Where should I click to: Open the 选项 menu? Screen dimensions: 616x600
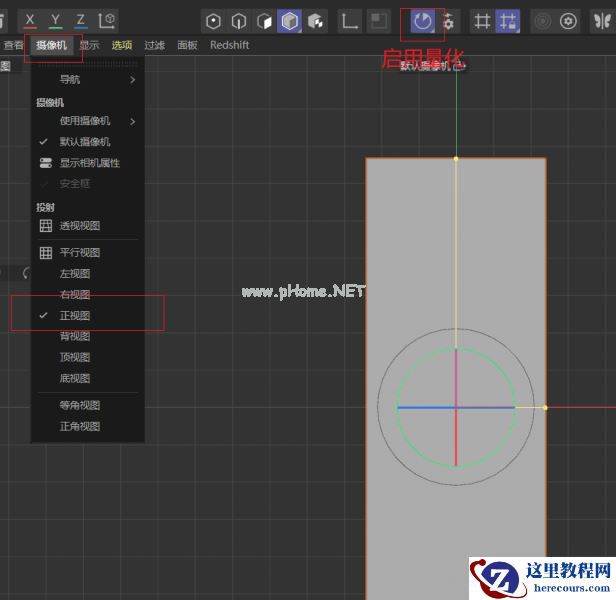pos(122,45)
